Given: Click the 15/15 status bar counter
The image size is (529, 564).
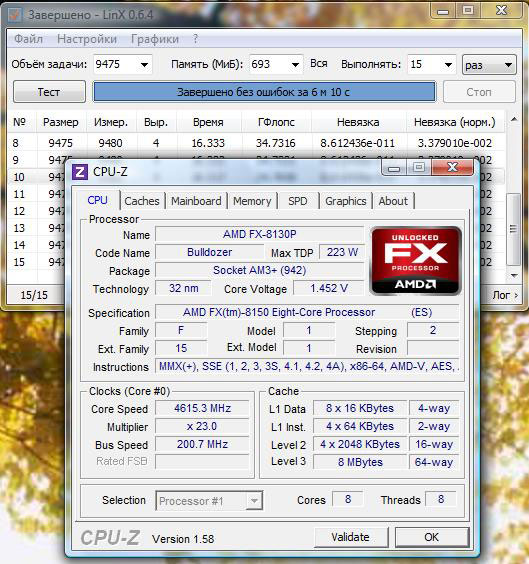Looking at the screenshot, I should [34, 295].
